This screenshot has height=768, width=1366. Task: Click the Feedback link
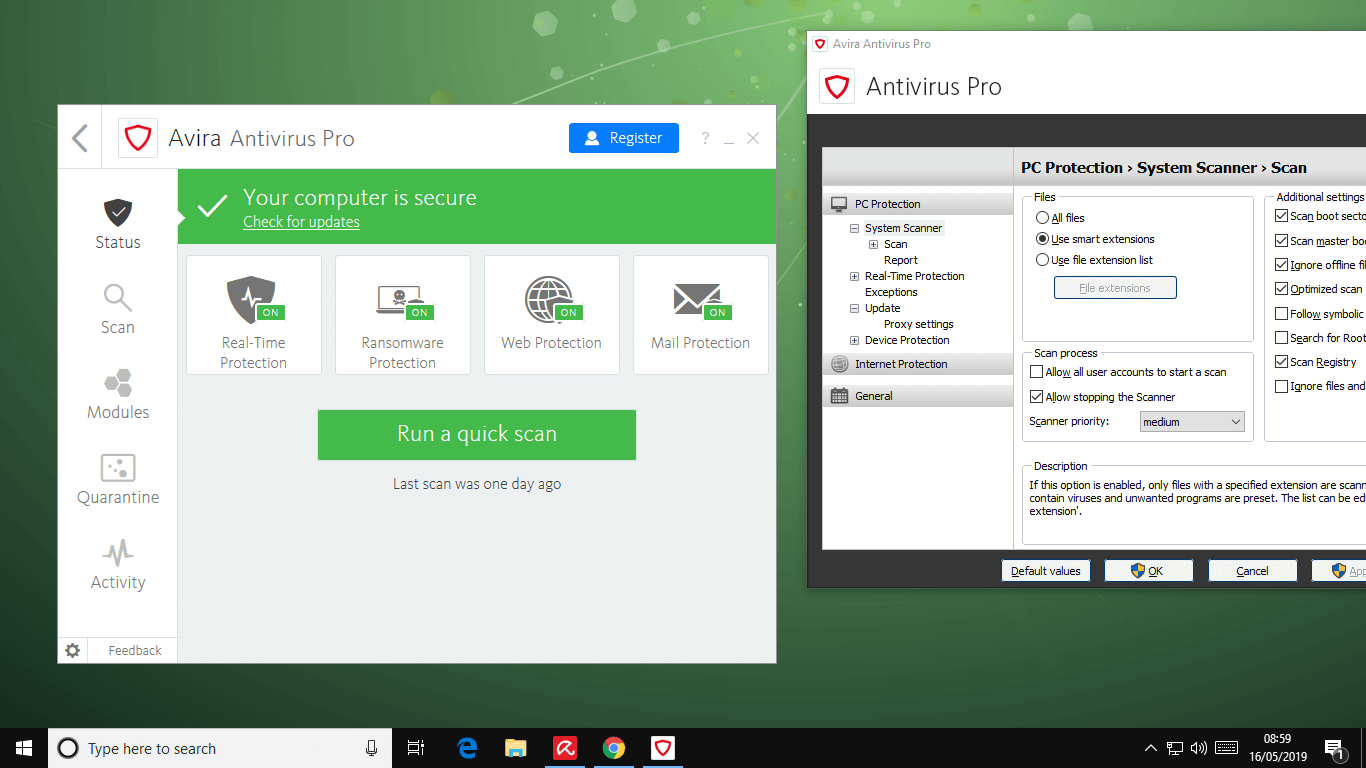tap(135, 650)
